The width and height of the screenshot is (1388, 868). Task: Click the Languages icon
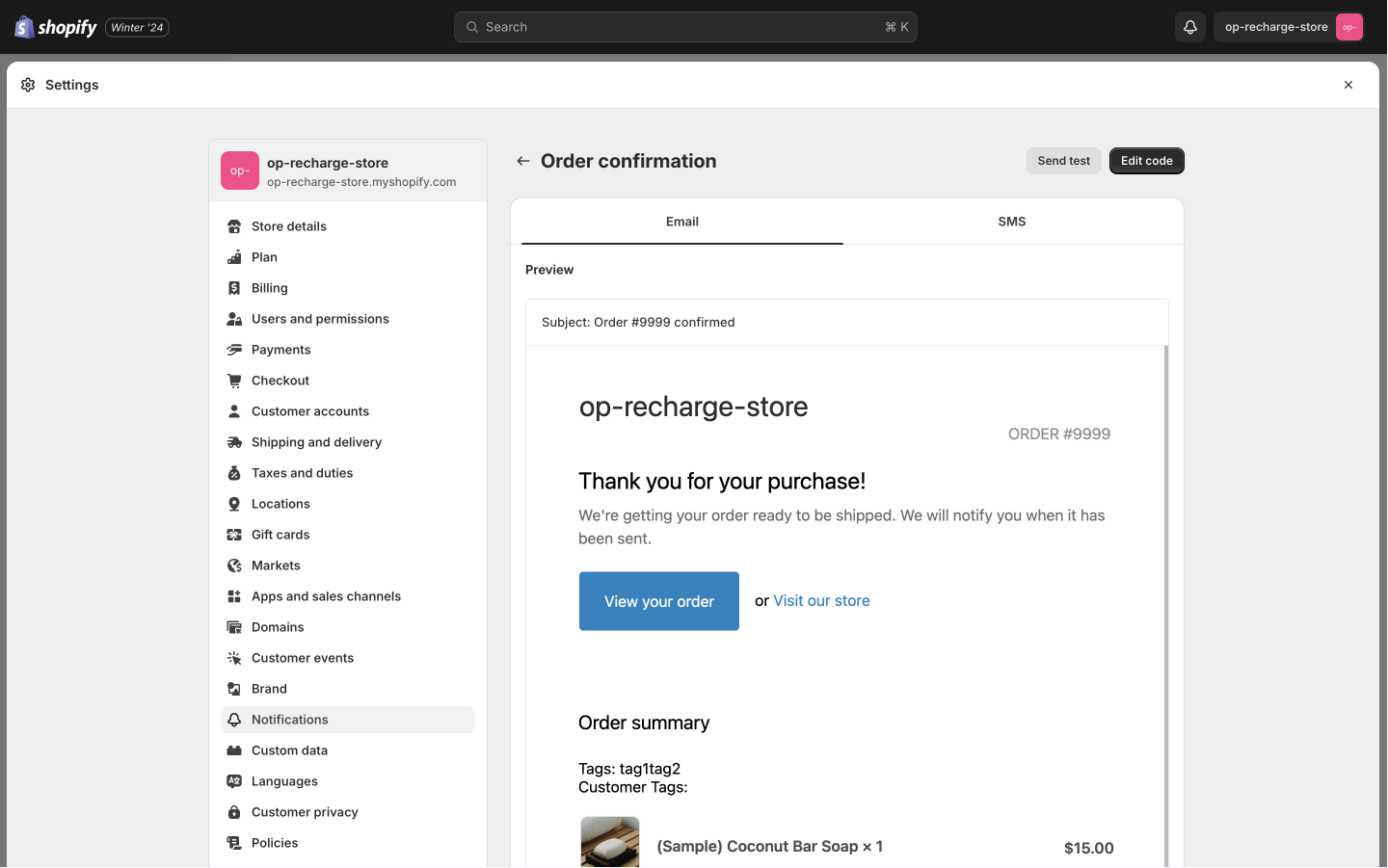click(234, 781)
